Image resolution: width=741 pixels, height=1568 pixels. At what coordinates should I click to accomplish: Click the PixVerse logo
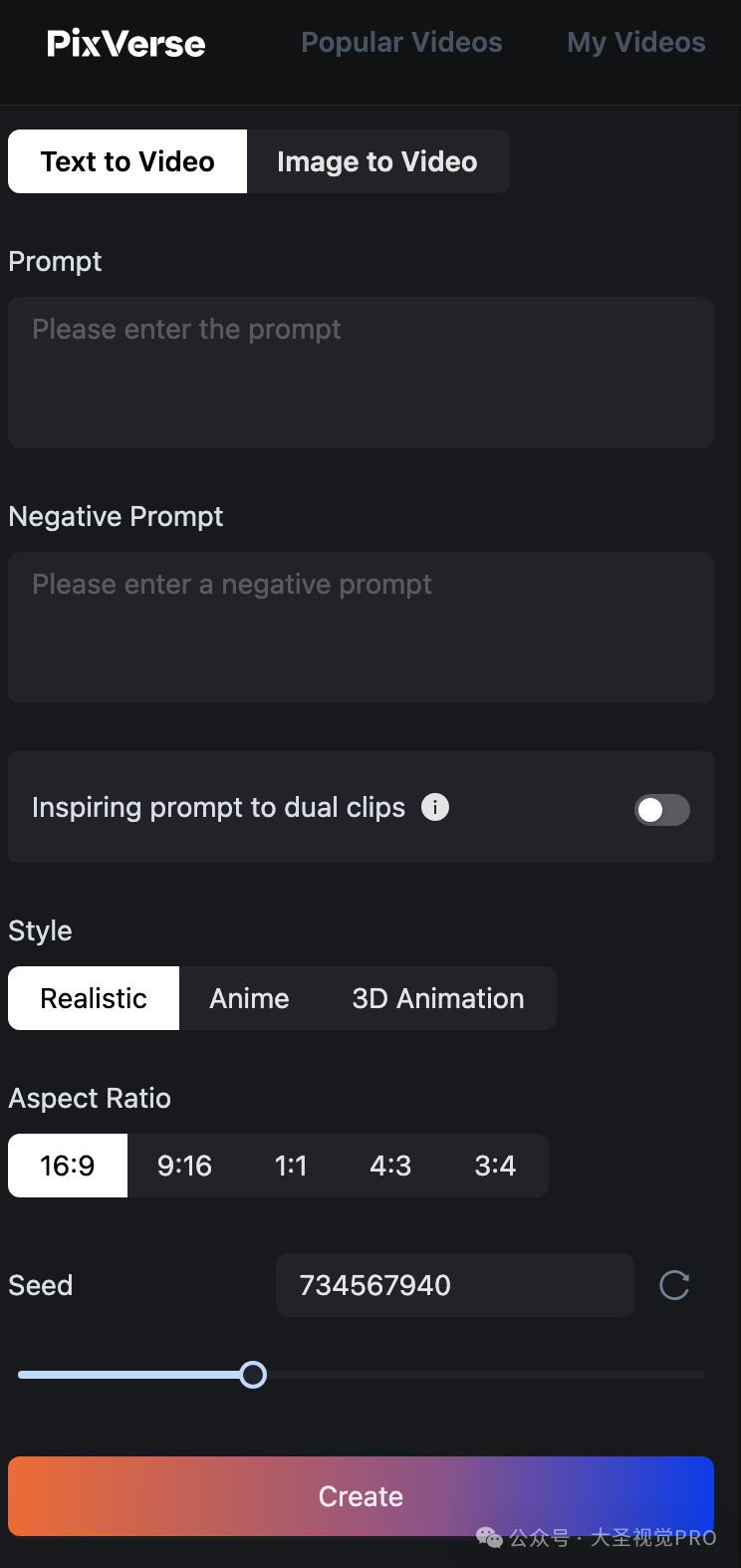(126, 43)
